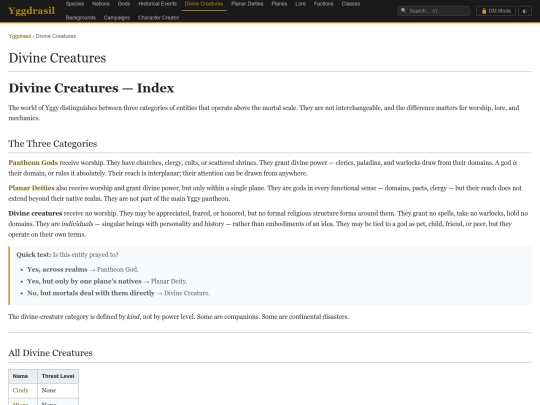Go to Campaigns page
Screen dimensions: 540x405
[x=117, y=18]
